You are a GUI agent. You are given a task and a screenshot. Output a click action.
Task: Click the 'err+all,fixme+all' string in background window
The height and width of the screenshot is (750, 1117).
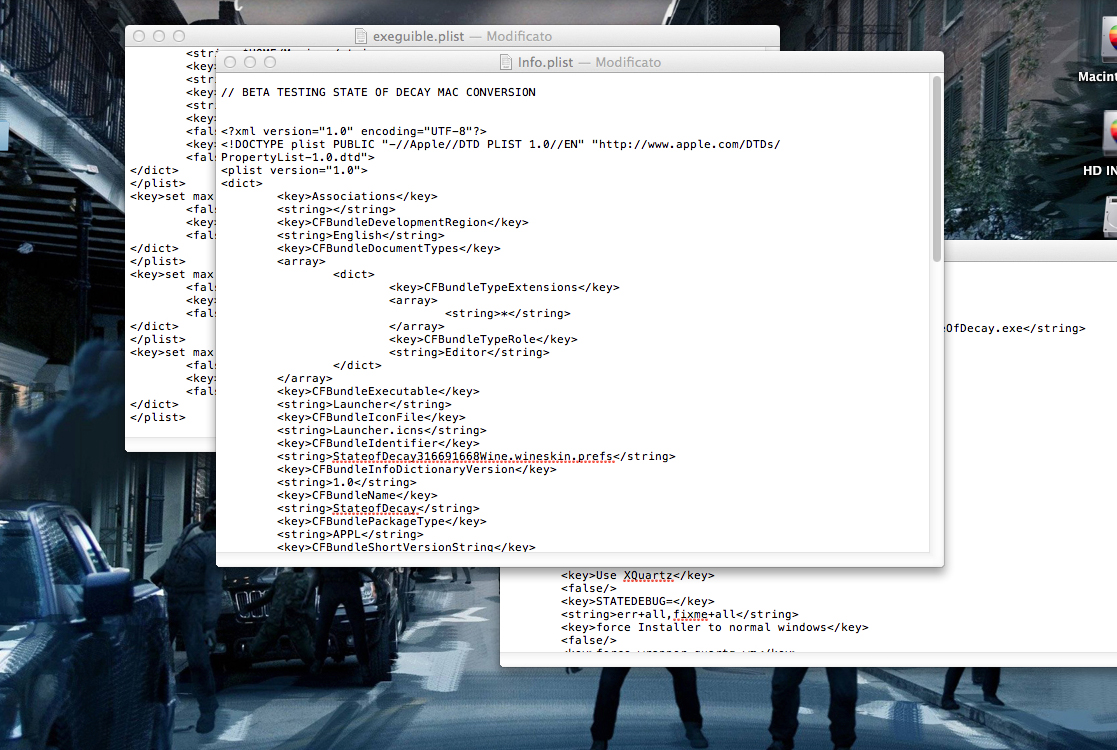[680, 615]
